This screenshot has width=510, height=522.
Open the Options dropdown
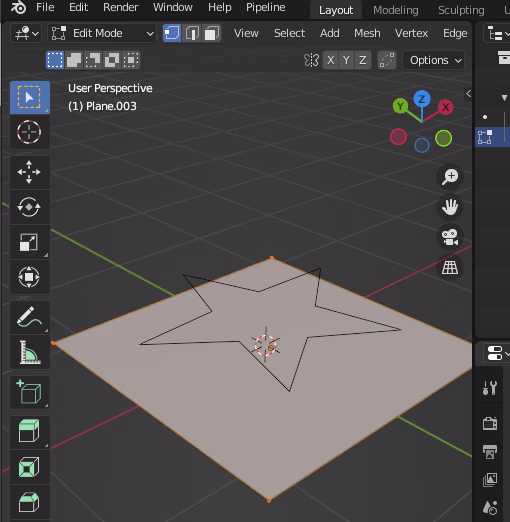(x=433, y=60)
